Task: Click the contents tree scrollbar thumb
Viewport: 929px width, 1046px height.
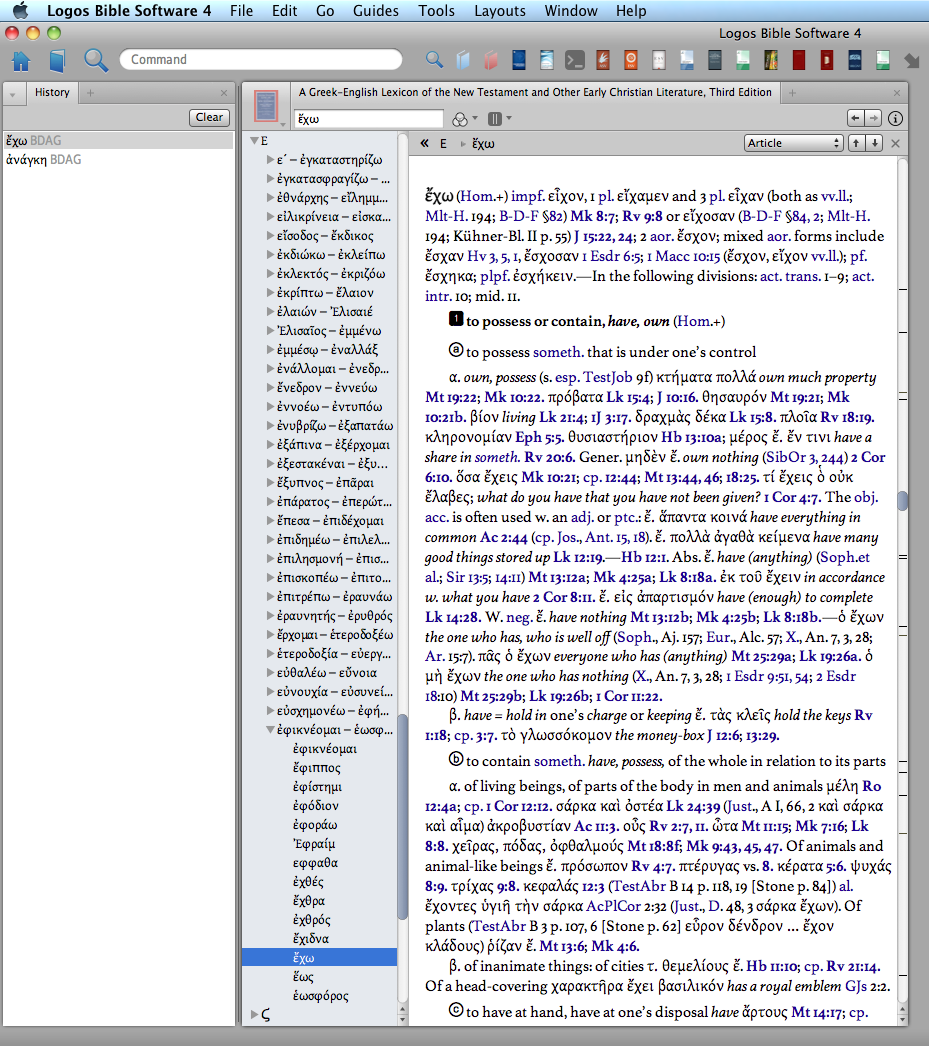Action: pyautogui.click(x=402, y=817)
